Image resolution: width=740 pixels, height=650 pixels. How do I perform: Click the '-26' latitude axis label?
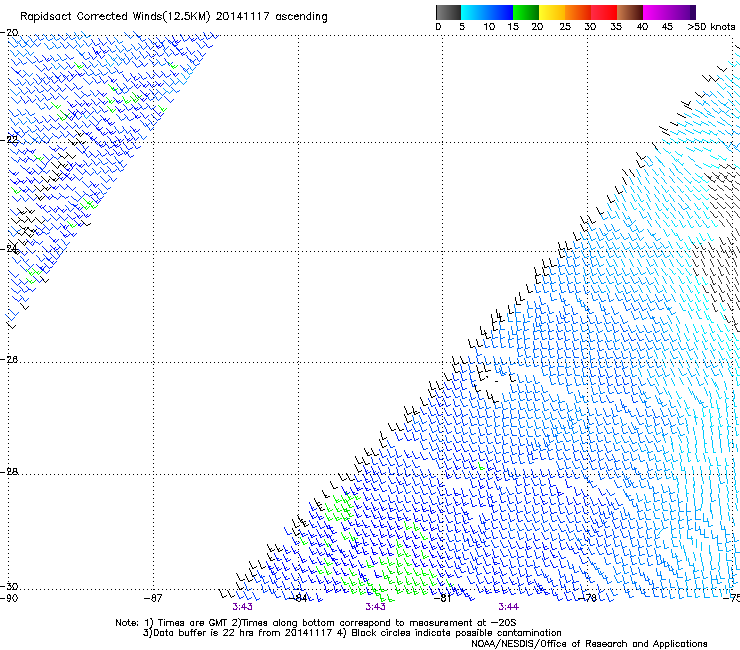(9, 360)
